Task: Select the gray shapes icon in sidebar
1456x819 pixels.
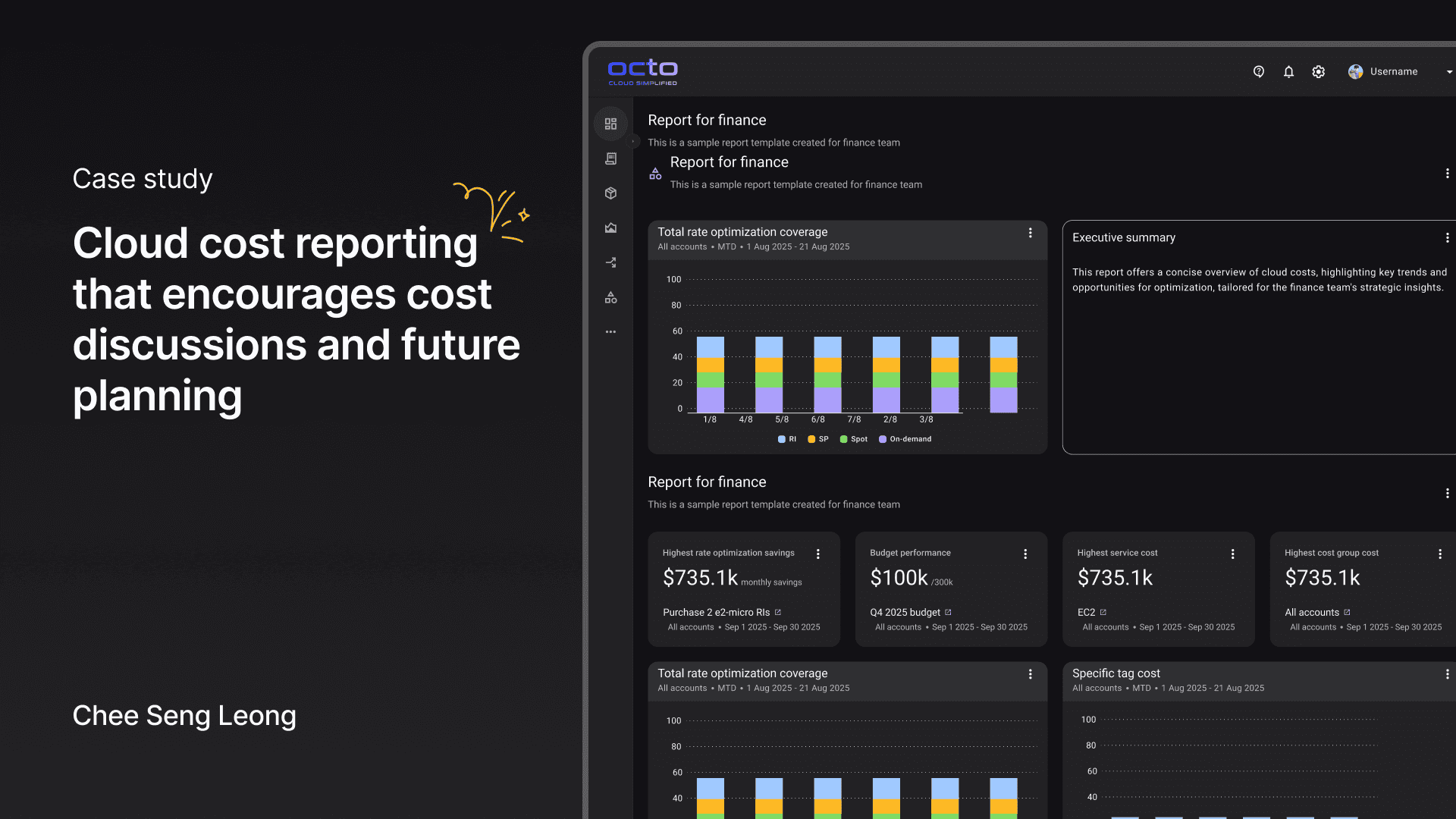Action: 610,297
